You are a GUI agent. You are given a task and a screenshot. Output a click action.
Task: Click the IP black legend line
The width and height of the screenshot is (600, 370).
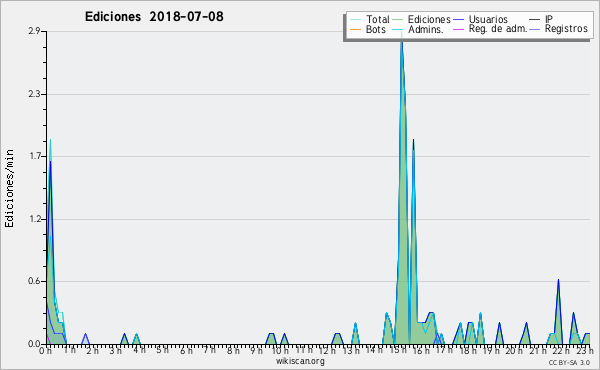click(535, 20)
